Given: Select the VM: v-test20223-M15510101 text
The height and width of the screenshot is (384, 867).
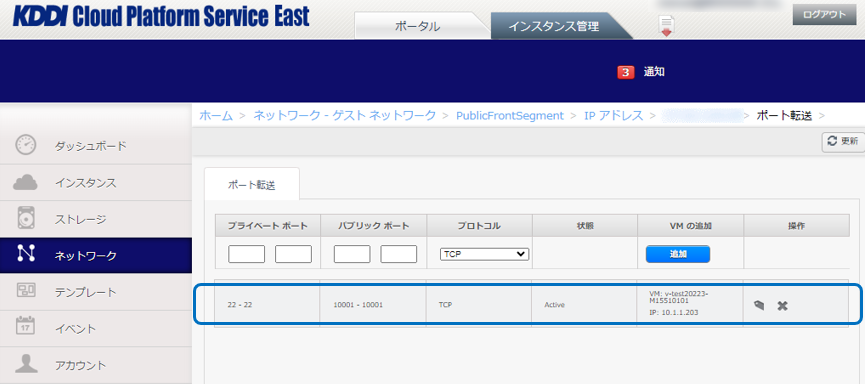Looking at the screenshot, I should tap(679, 297).
